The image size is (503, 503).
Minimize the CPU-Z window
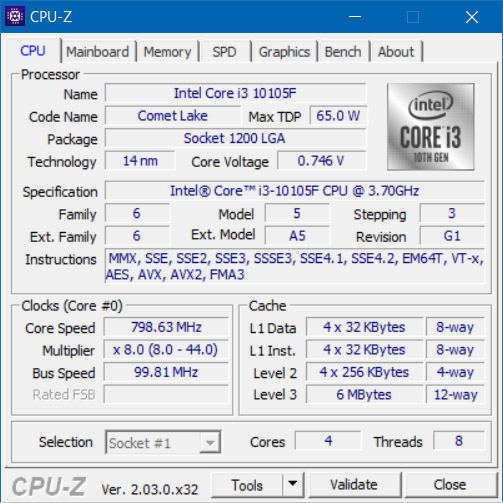pos(355,16)
